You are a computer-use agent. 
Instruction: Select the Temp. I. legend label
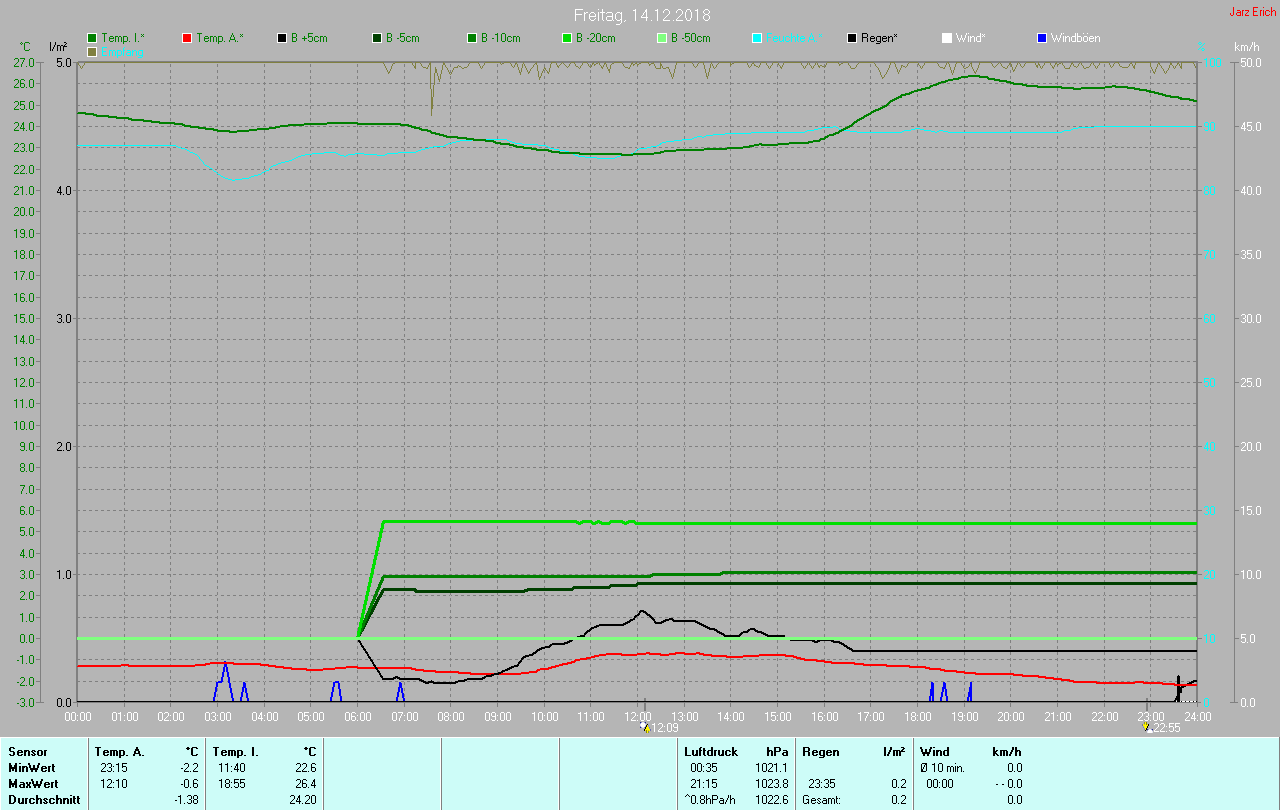coord(122,38)
